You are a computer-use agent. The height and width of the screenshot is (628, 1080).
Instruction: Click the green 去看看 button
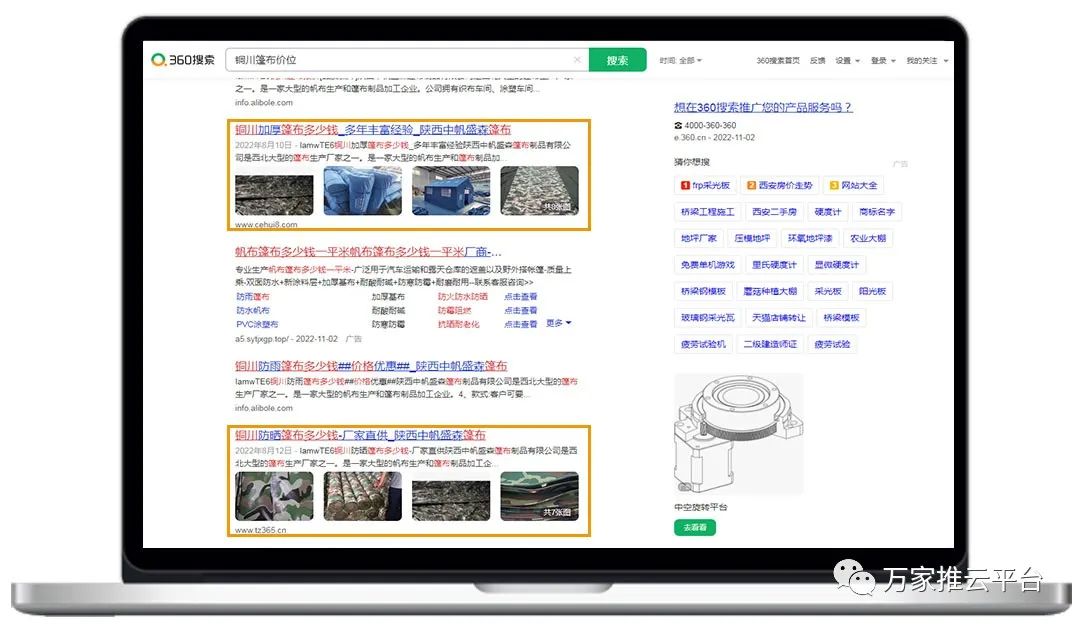pos(695,527)
